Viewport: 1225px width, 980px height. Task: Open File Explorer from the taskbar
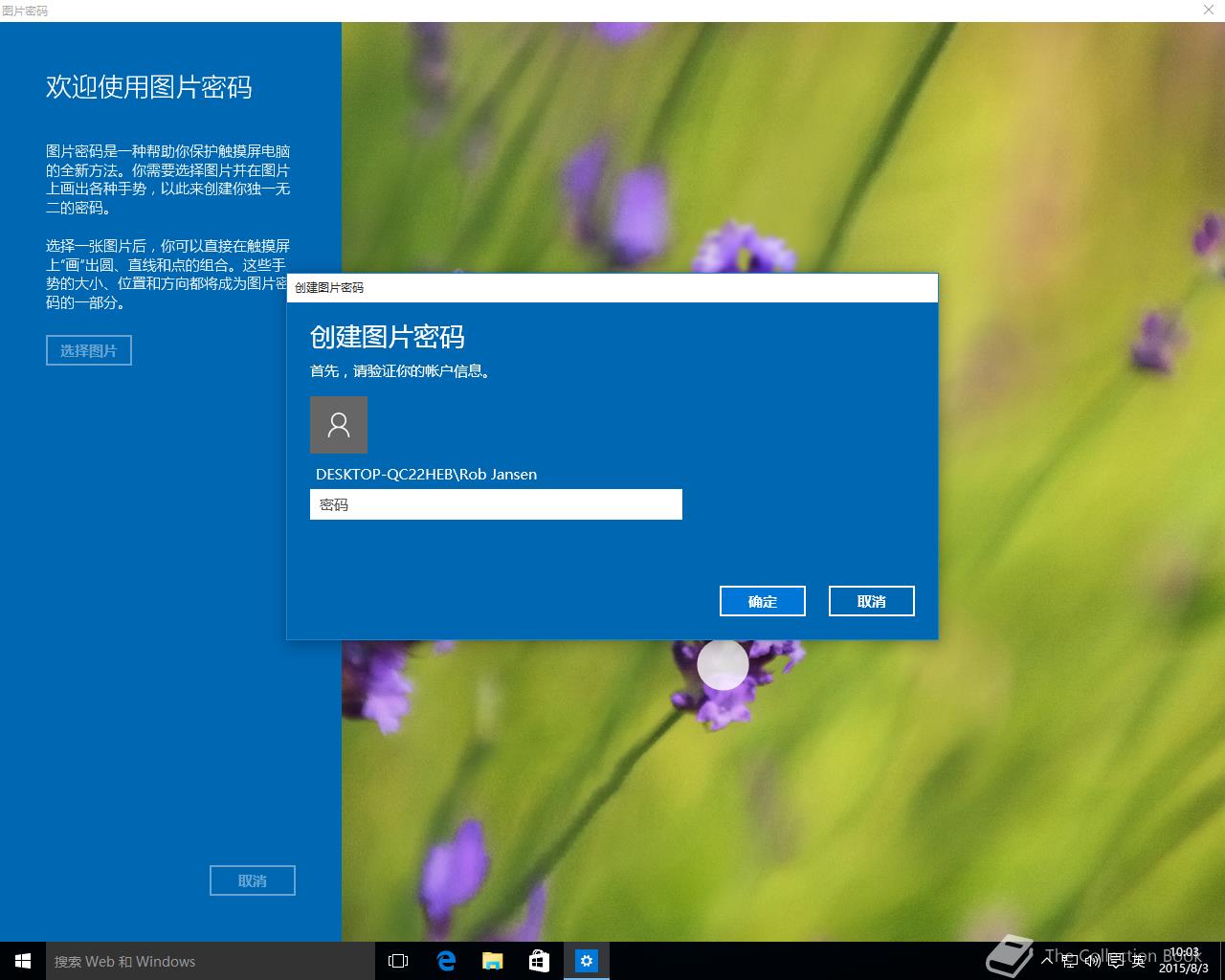(x=492, y=961)
